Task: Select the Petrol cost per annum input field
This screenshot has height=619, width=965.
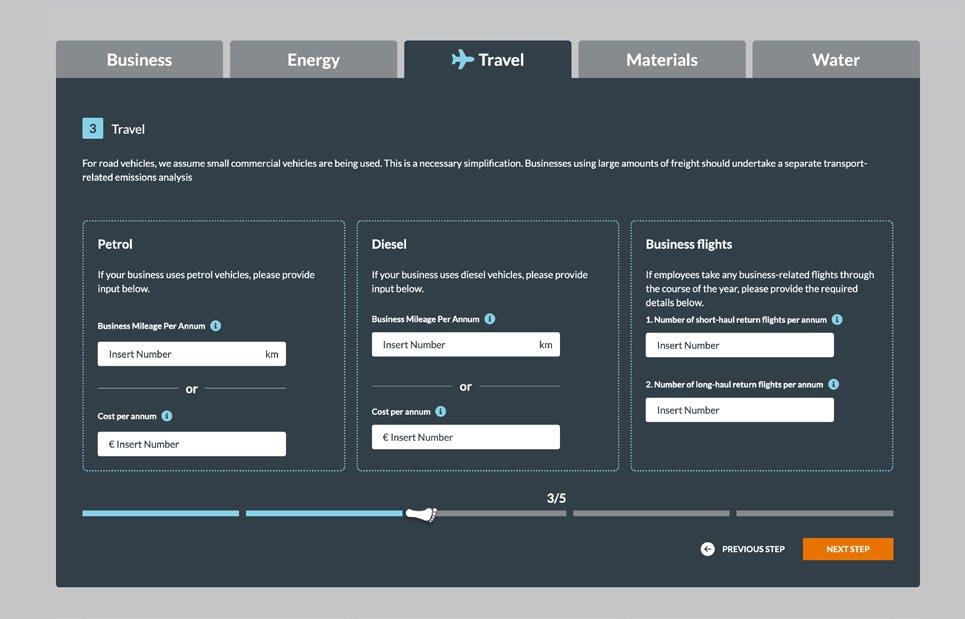Action: [x=191, y=443]
